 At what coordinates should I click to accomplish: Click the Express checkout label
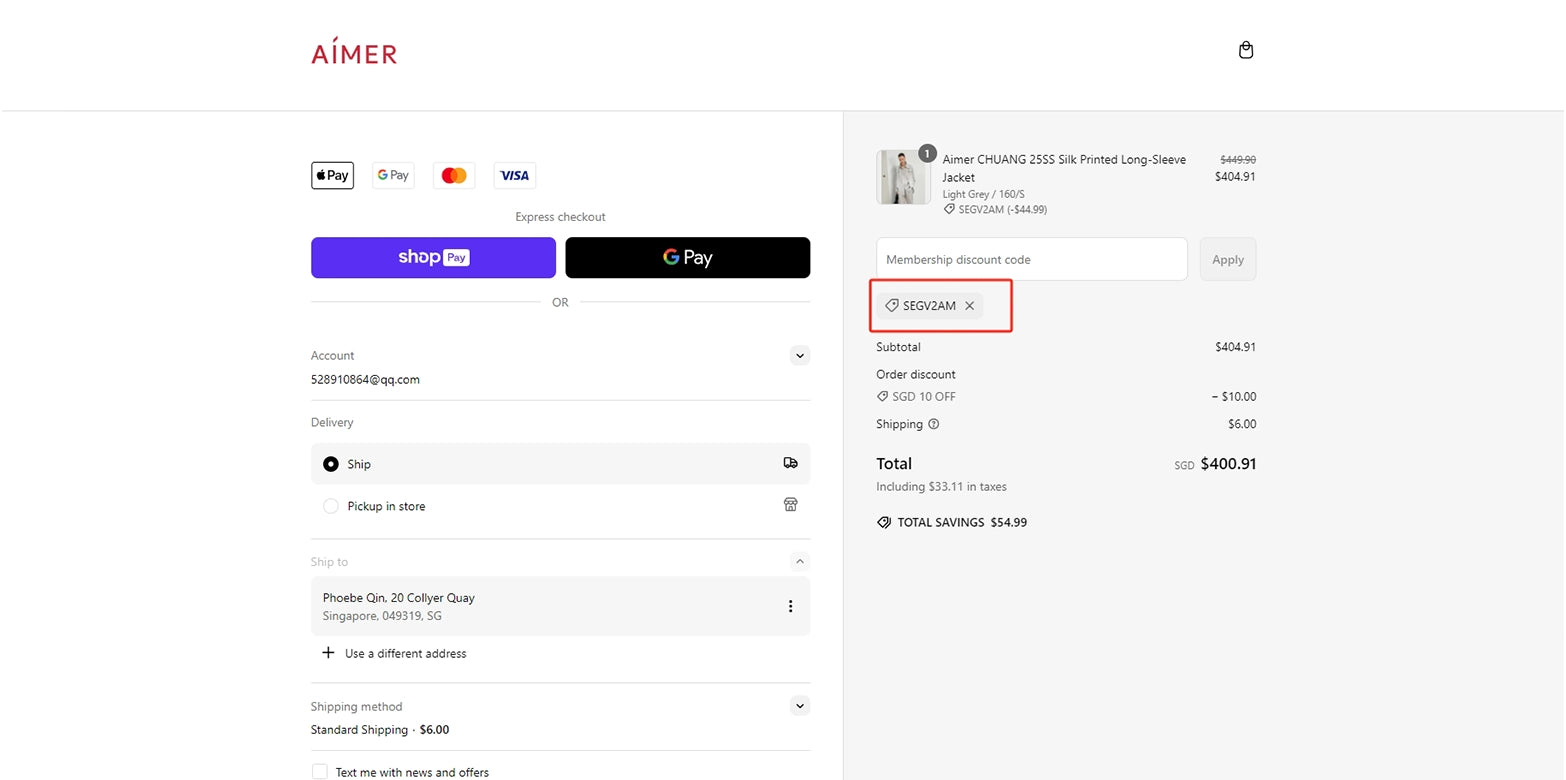pos(560,217)
